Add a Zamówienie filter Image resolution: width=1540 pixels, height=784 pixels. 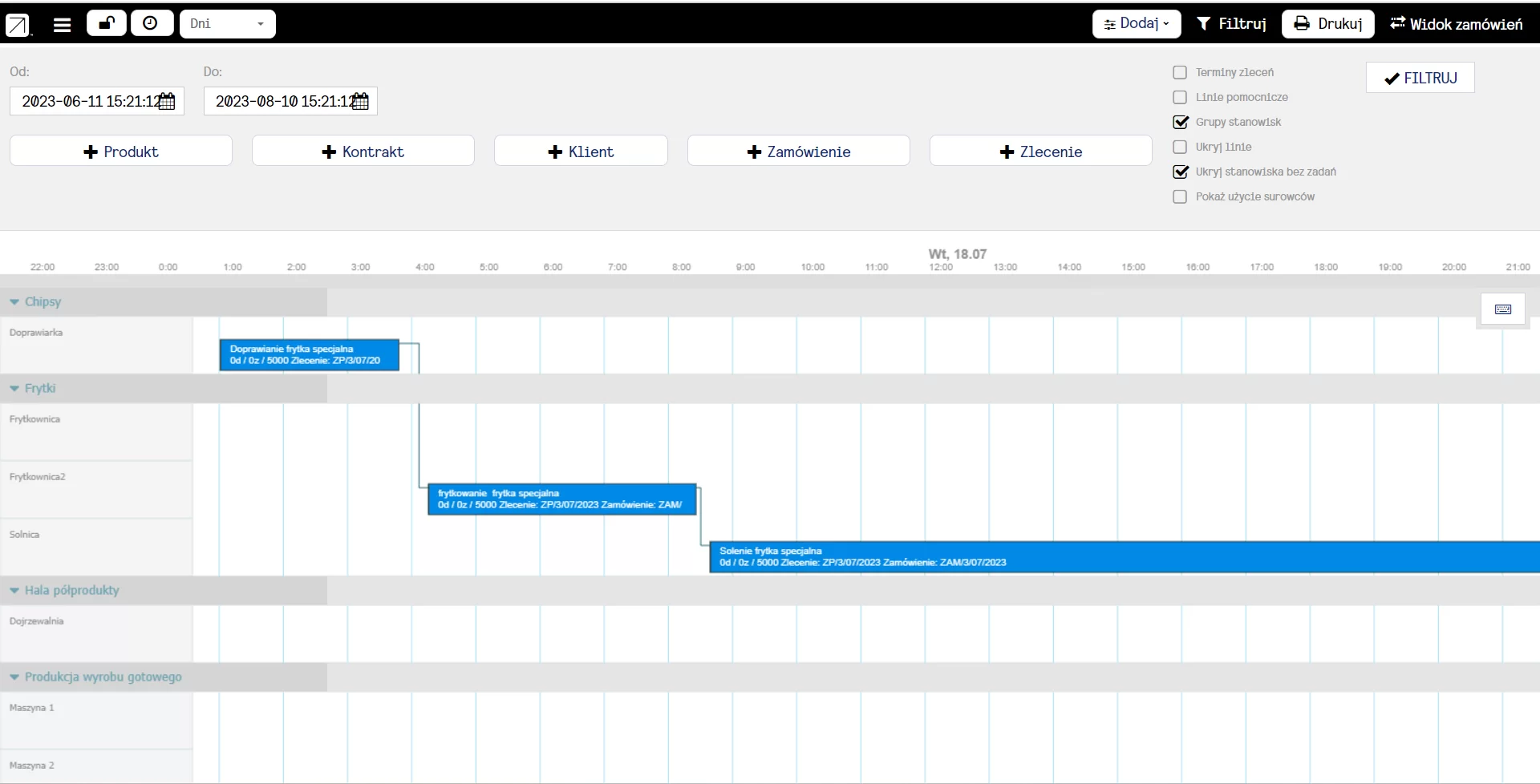pos(799,151)
